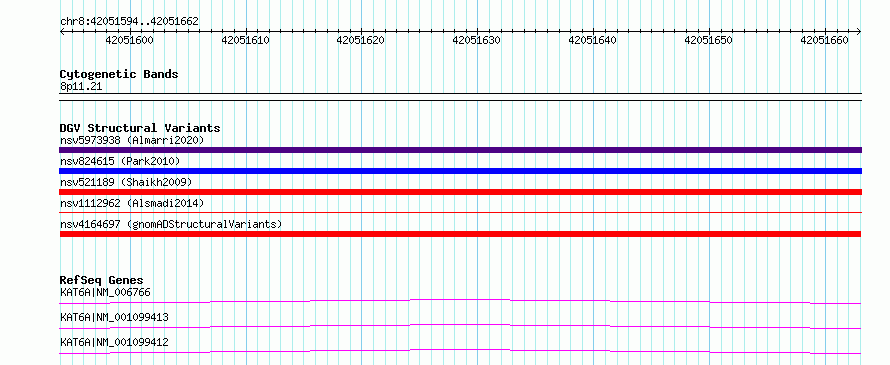The height and width of the screenshot is (365, 890).
Task: Open transcript KAT6A|NM_001099412 label
Action: (114, 342)
